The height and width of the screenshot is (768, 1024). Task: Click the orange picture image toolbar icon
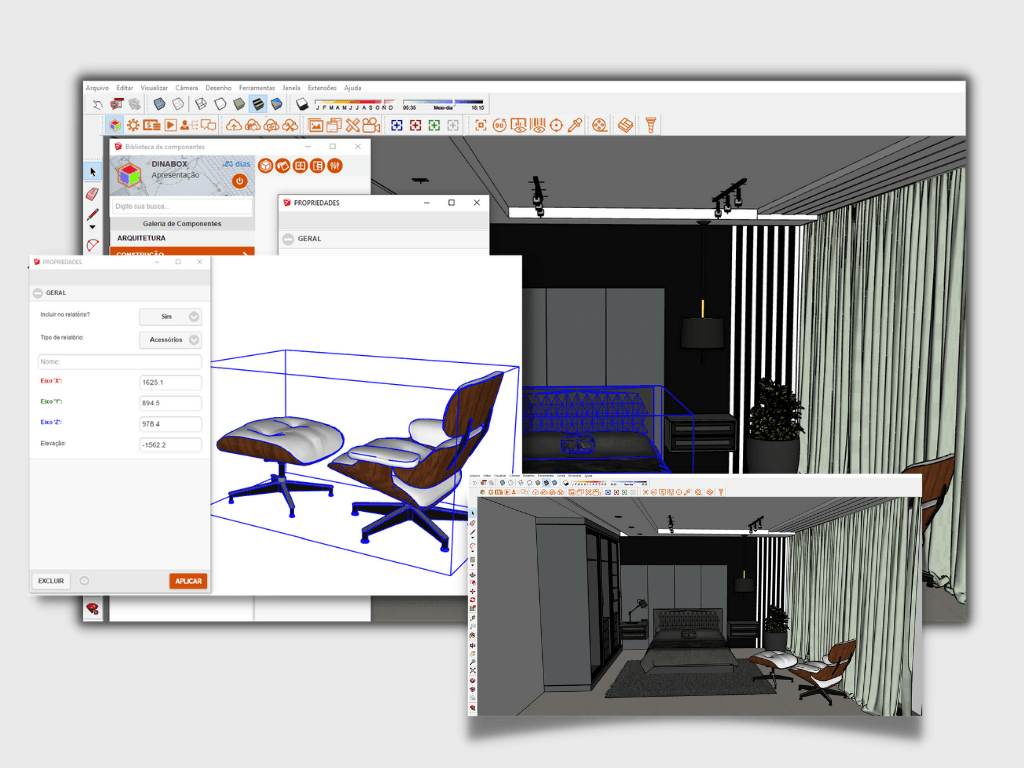coord(316,125)
